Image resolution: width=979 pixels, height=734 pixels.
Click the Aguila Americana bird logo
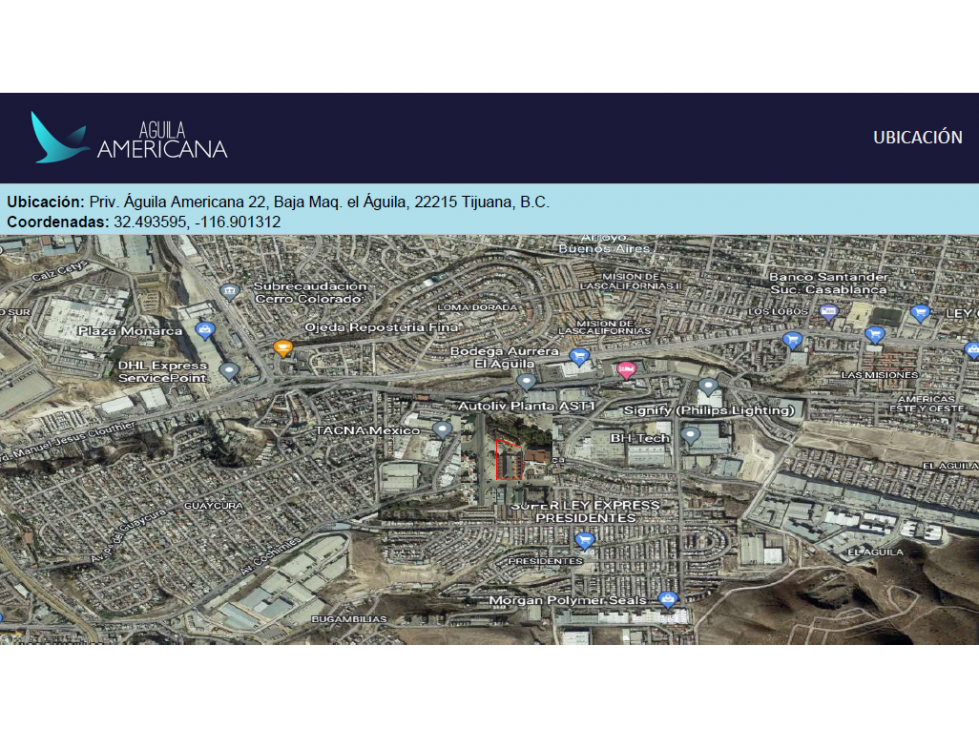(x=59, y=138)
